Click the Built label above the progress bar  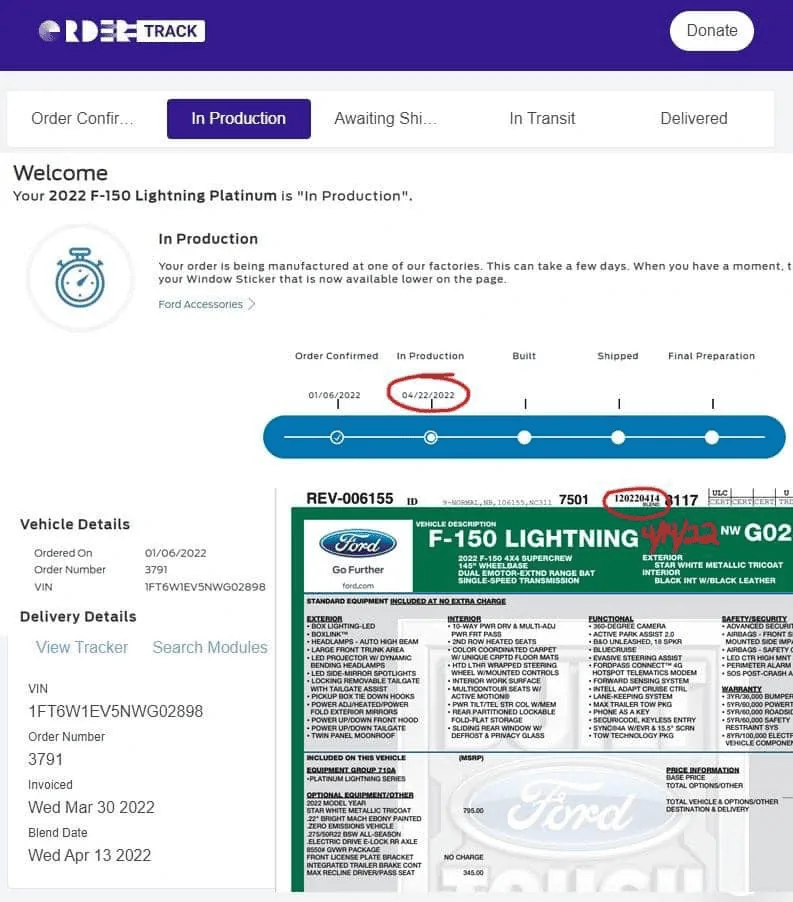click(524, 356)
